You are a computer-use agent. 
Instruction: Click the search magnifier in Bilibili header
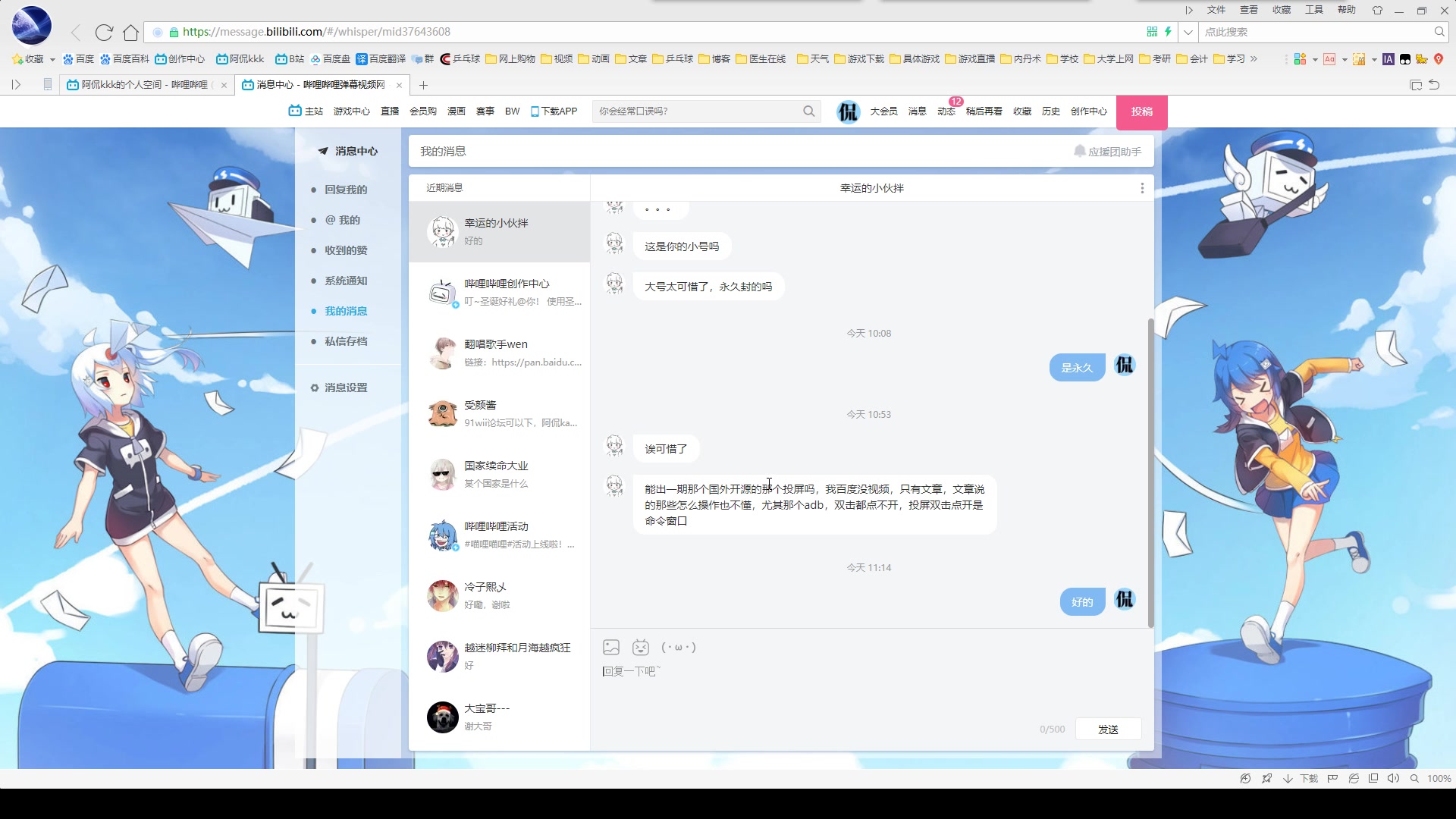pos(809,111)
